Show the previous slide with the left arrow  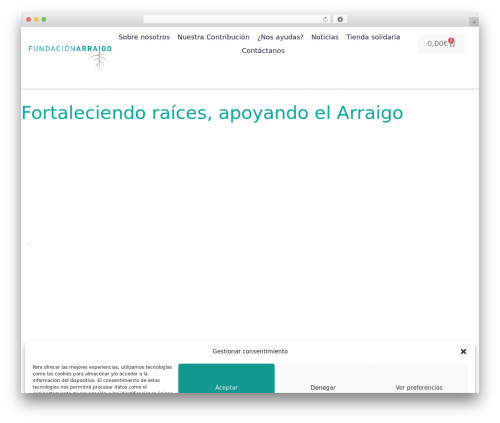30,244
